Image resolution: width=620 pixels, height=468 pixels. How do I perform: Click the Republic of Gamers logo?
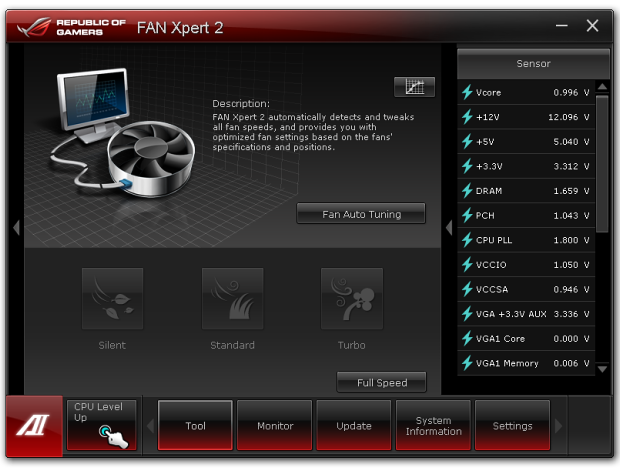pos(71,27)
